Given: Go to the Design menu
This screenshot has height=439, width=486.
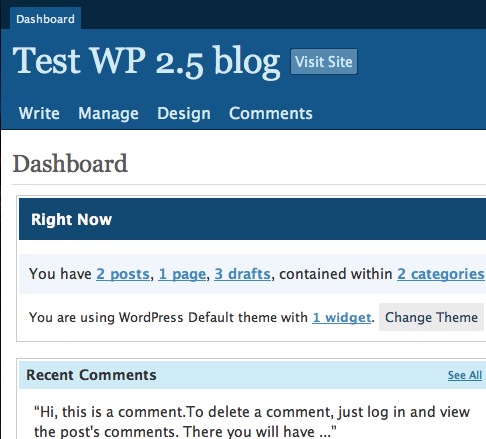Looking at the screenshot, I should (x=184, y=113).
